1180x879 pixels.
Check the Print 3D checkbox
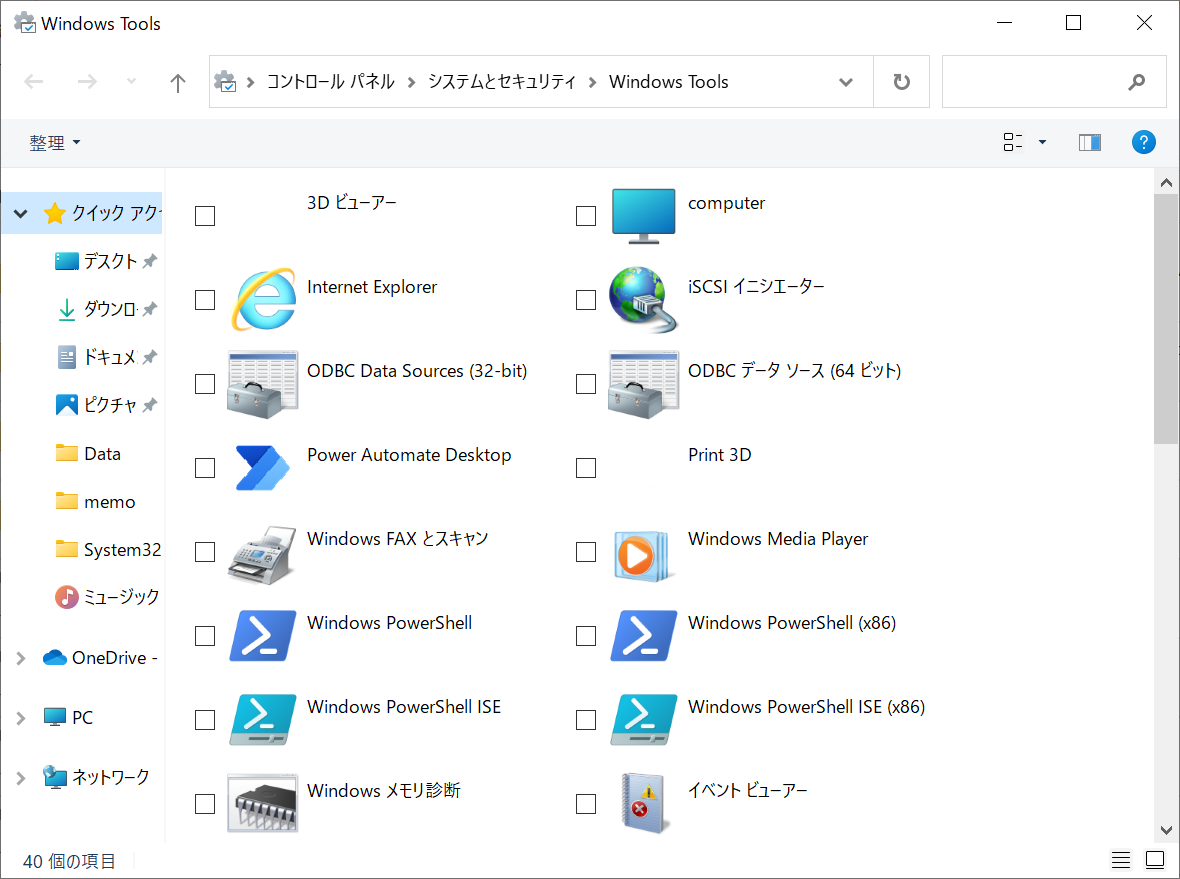[x=585, y=468]
